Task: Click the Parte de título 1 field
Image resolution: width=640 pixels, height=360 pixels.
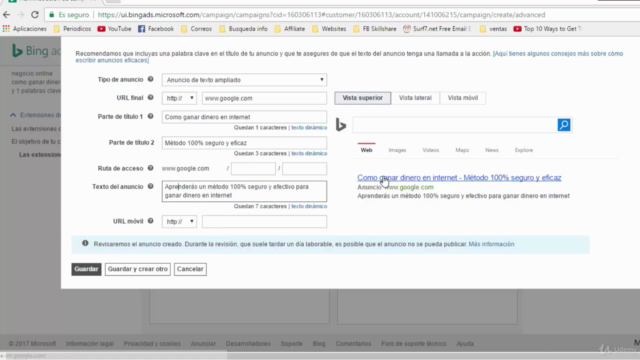Action: [x=244, y=117]
